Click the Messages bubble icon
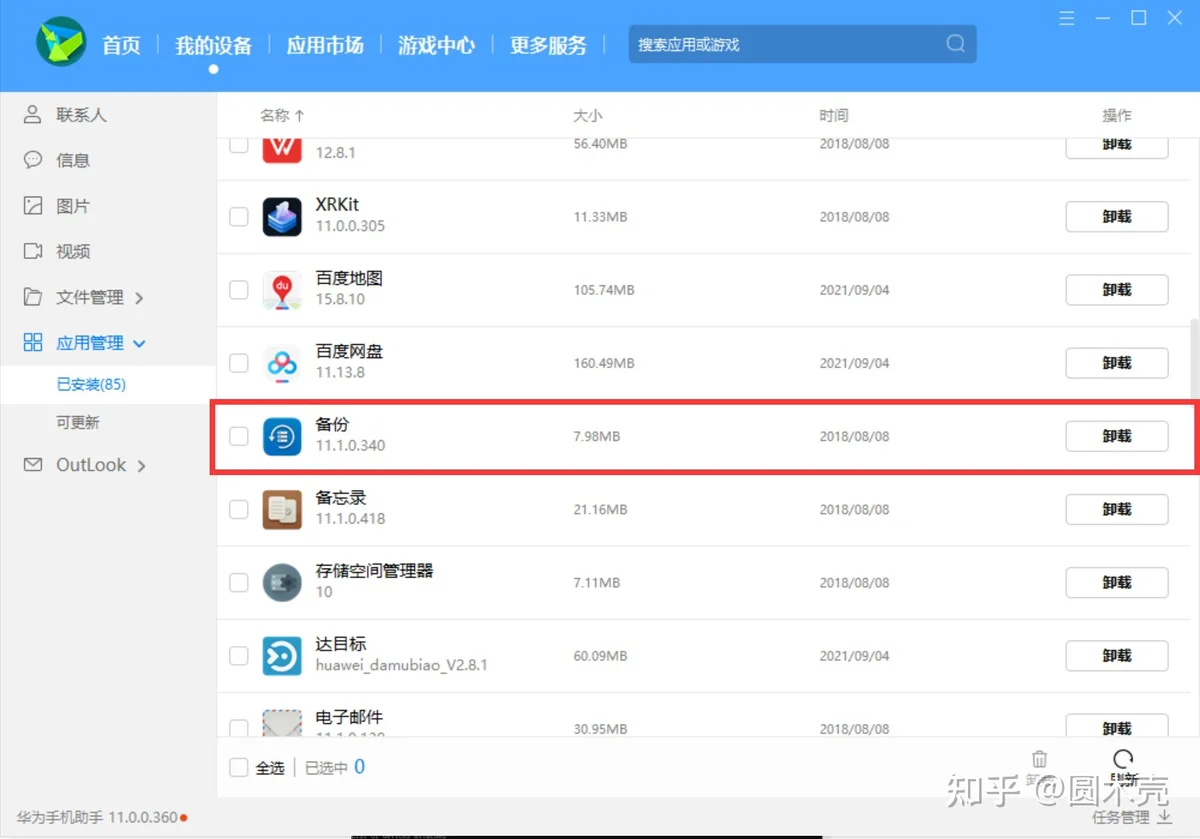 tap(33, 160)
